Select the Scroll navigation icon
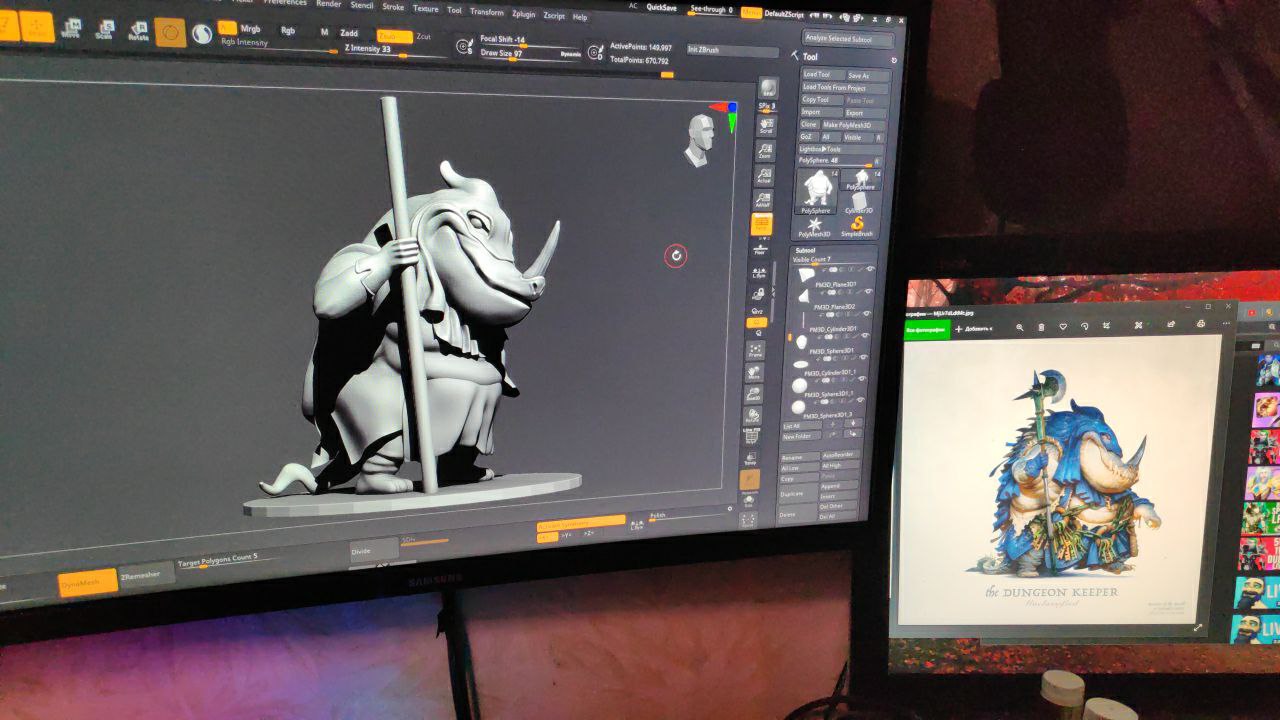The width and height of the screenshot is (1280, 720). click(x=766, y=126)
